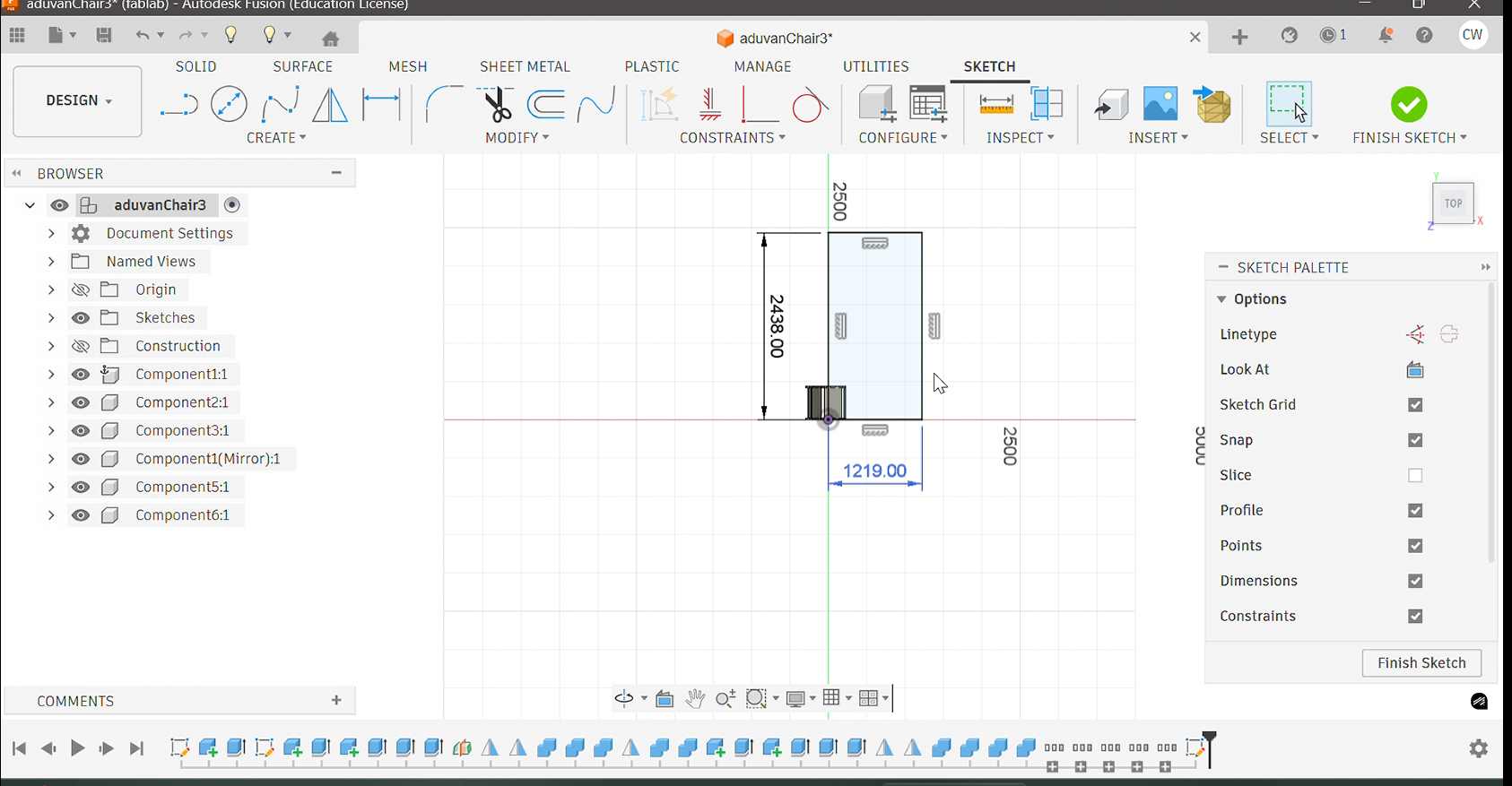Open the CW user profile button
Screen dimensions: 1512x786
[x=1473, y=35]
